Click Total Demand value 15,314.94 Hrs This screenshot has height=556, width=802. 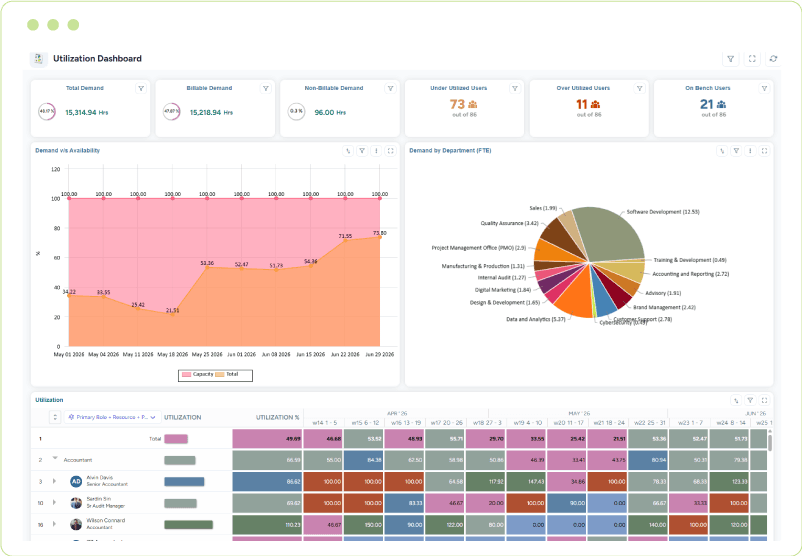[x=86, y=113]
